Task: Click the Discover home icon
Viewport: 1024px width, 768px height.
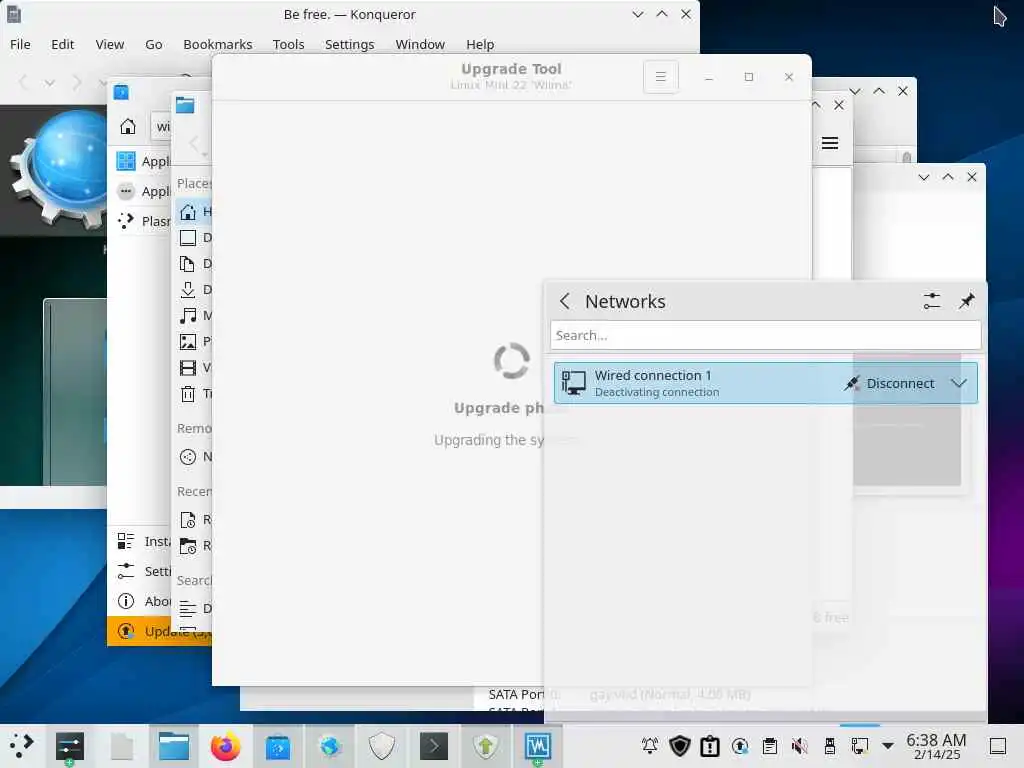Action: pyautogui.click(x=128, y=126)
